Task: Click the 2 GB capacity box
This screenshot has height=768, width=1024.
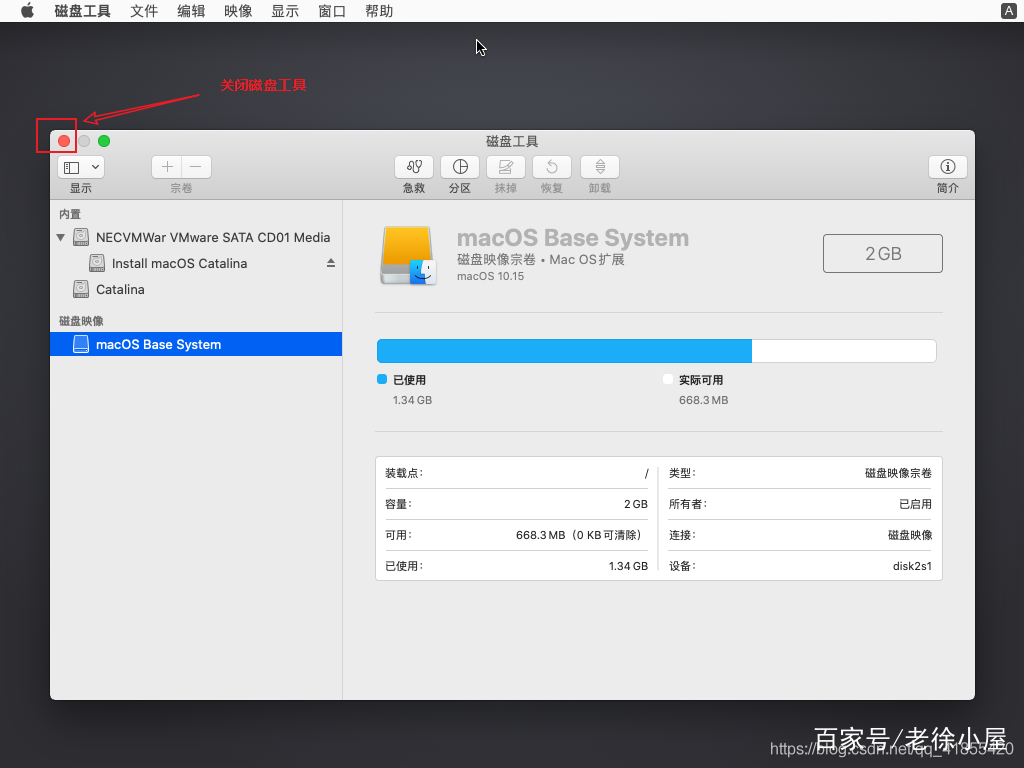Action: (882, 253)
